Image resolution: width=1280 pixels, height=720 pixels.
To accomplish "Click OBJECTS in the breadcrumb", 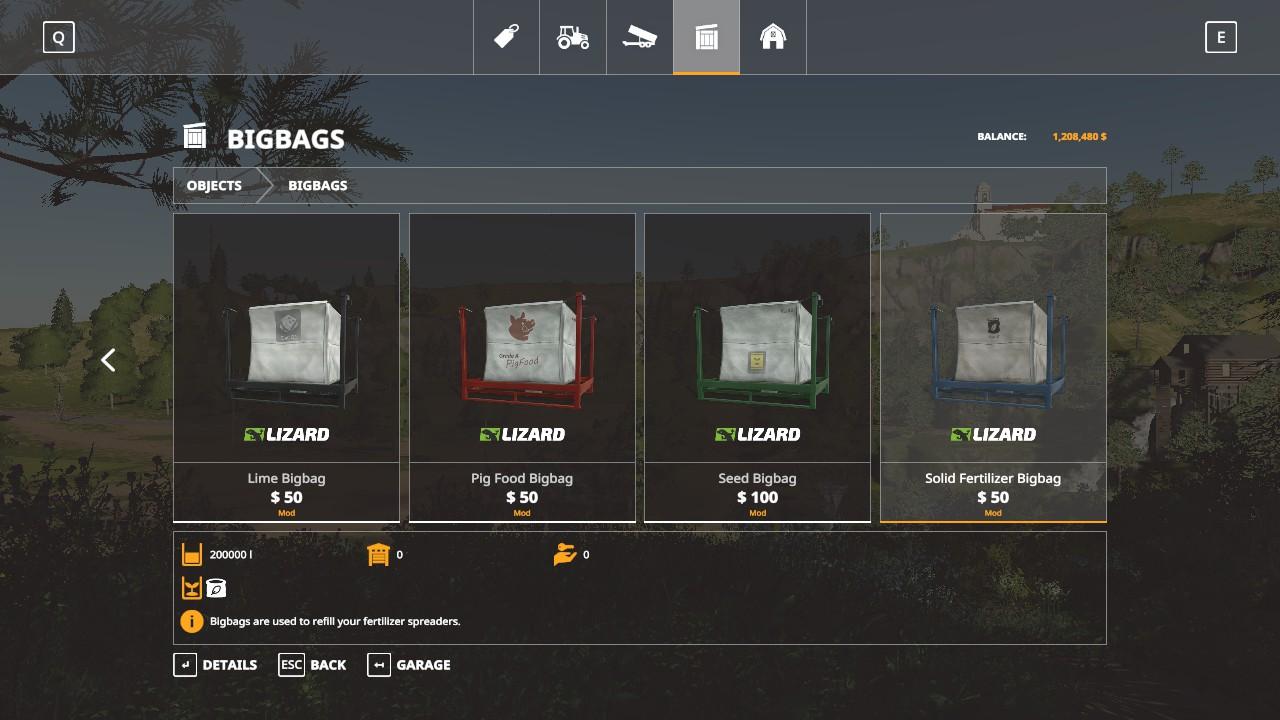I will 214,186.
